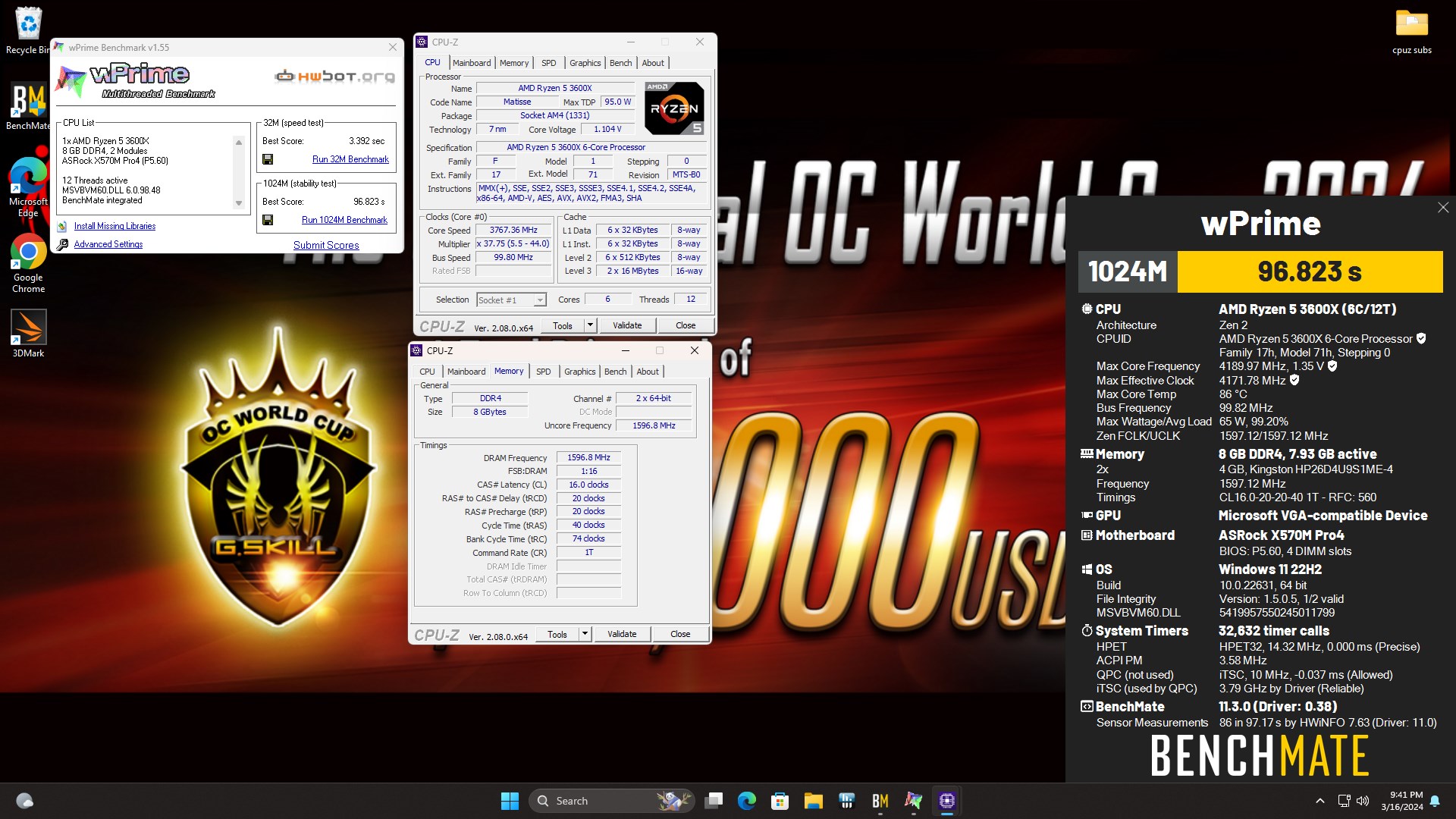Click the HWBOT.org logo in wPrime
The height and width of the screenshot is (819, 1456).
click(334, 76)
